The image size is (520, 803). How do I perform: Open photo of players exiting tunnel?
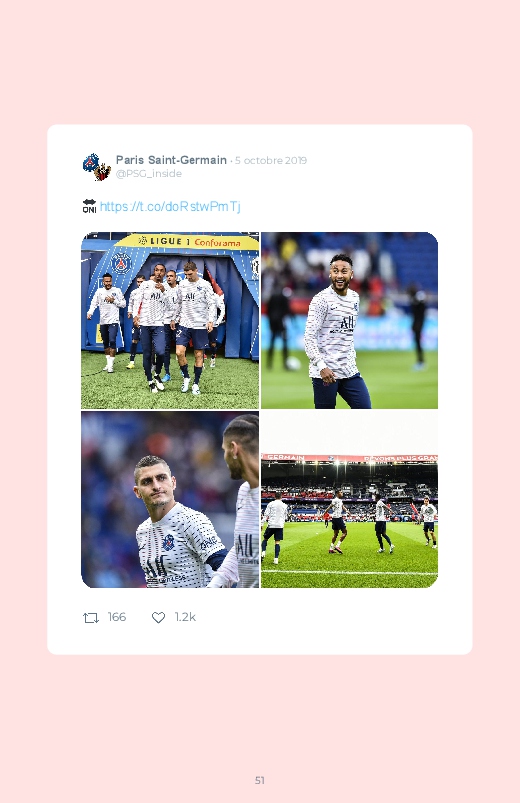click(170, 321)
